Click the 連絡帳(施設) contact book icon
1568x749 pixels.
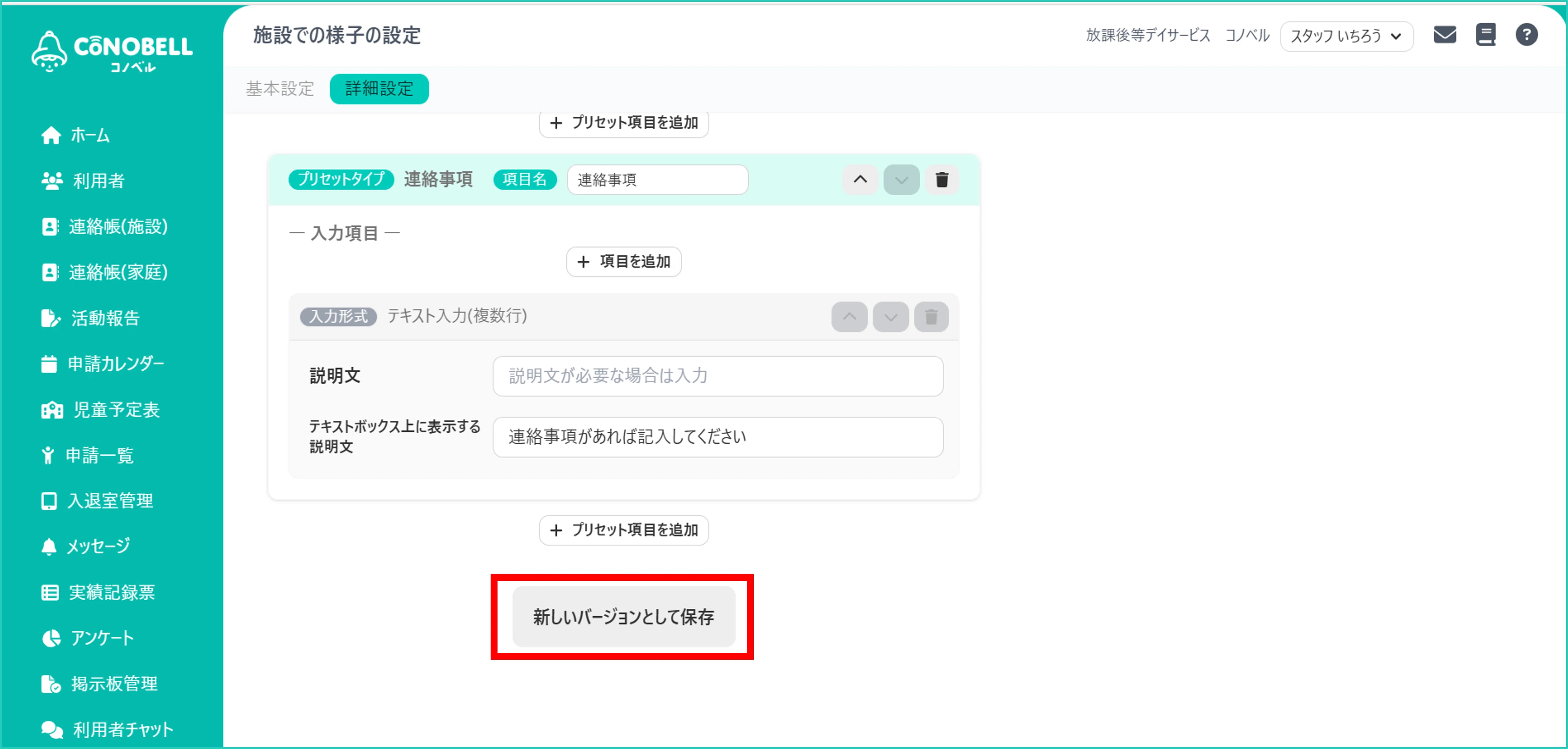pyautogui.click(x=50, y=227)
